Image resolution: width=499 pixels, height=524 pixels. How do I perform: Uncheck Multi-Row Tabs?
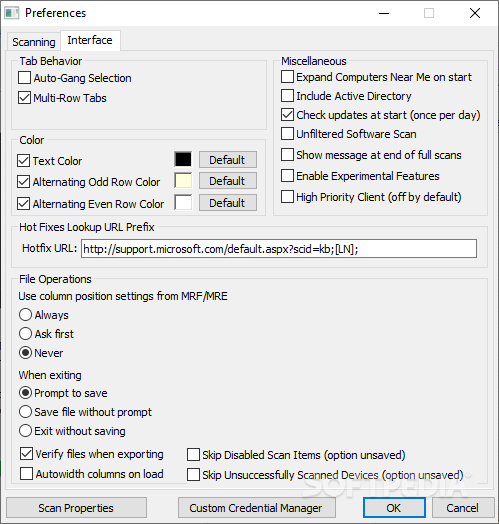coord(24,98)
